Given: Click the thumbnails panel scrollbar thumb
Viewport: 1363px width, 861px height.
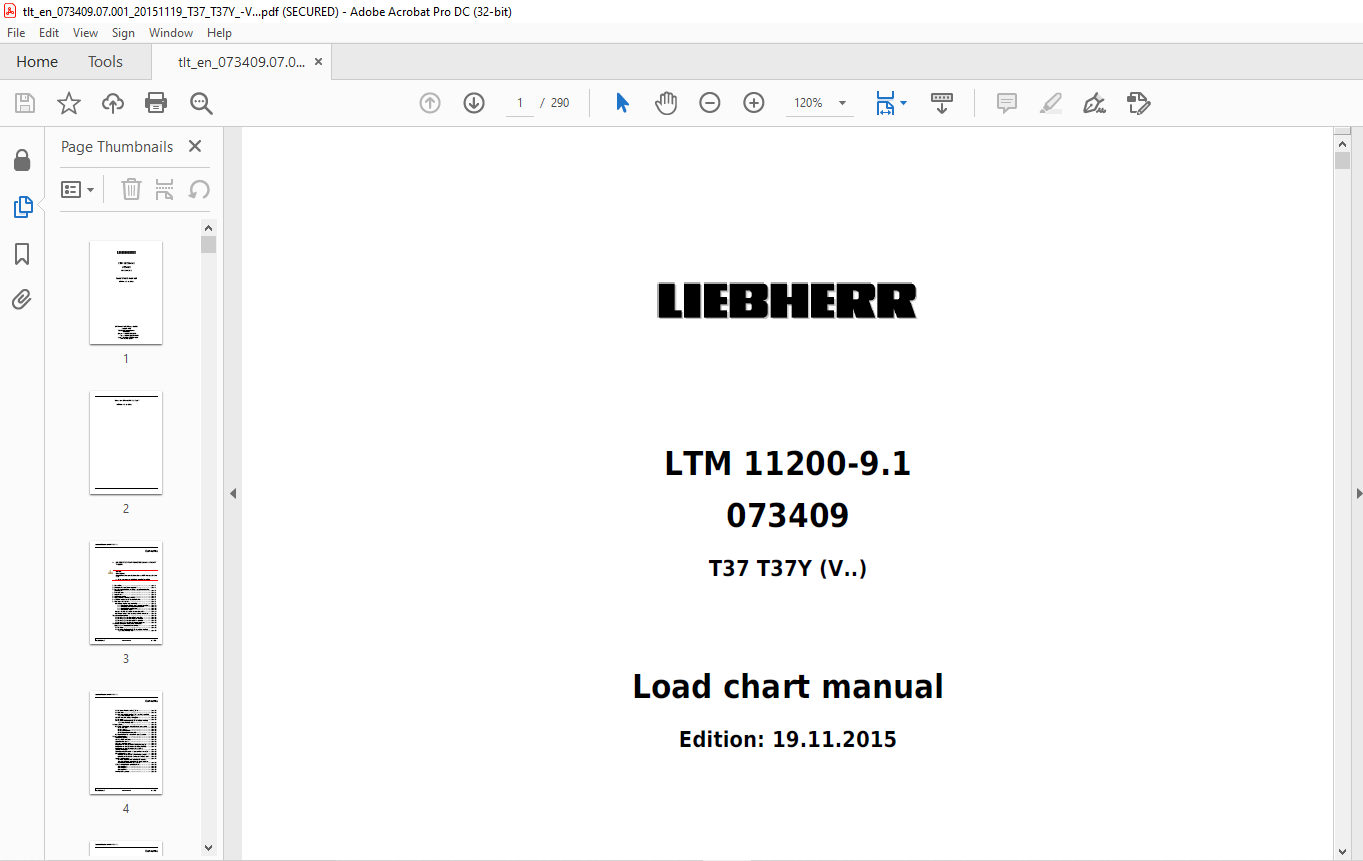Looking at the screenshot, I should [x=208, y=245].
